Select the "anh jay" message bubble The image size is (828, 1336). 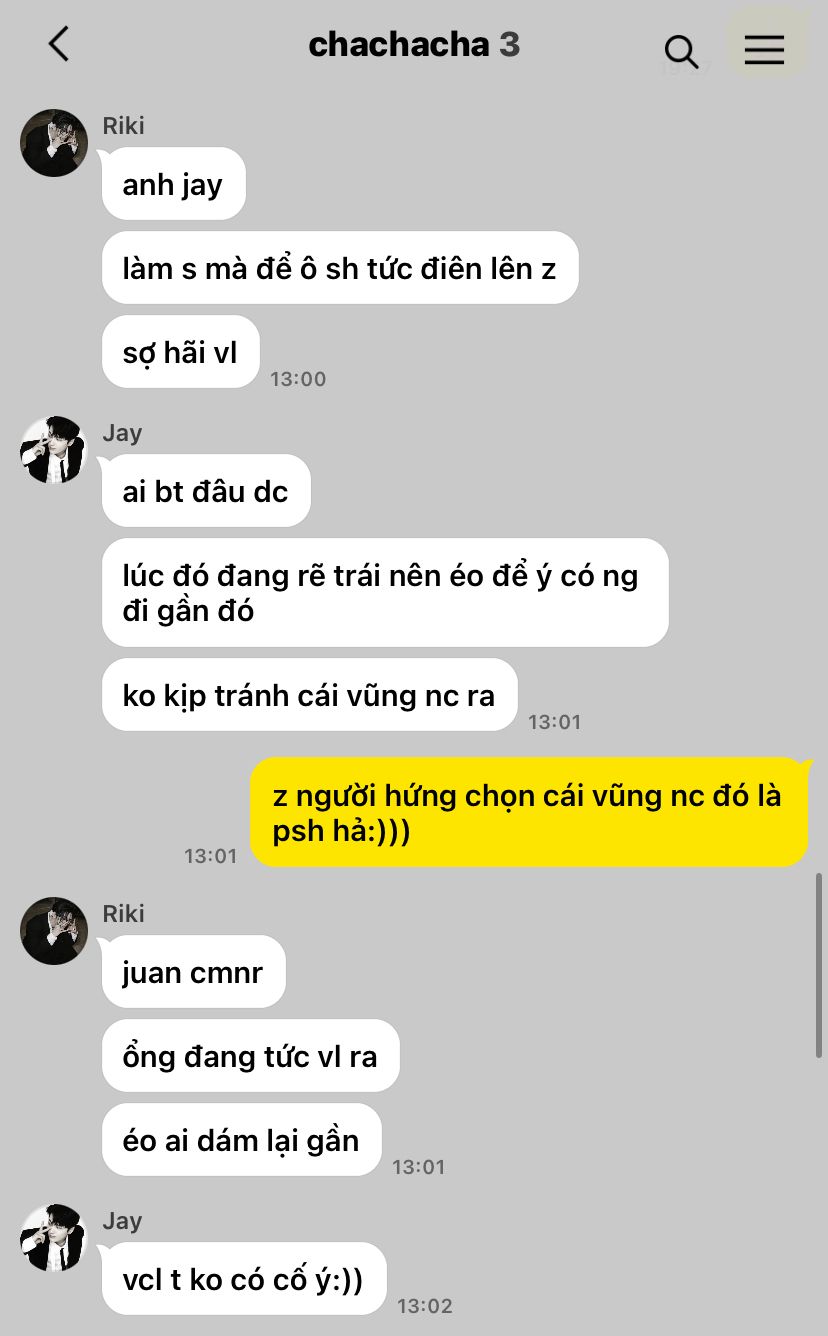point(174,184)
